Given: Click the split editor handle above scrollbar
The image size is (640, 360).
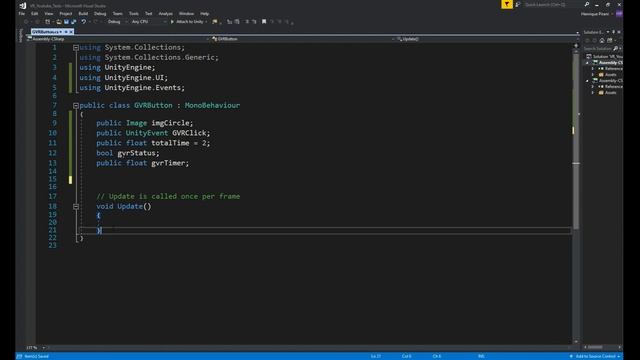Looking at the screenshot, I should [x=576, y=46].
